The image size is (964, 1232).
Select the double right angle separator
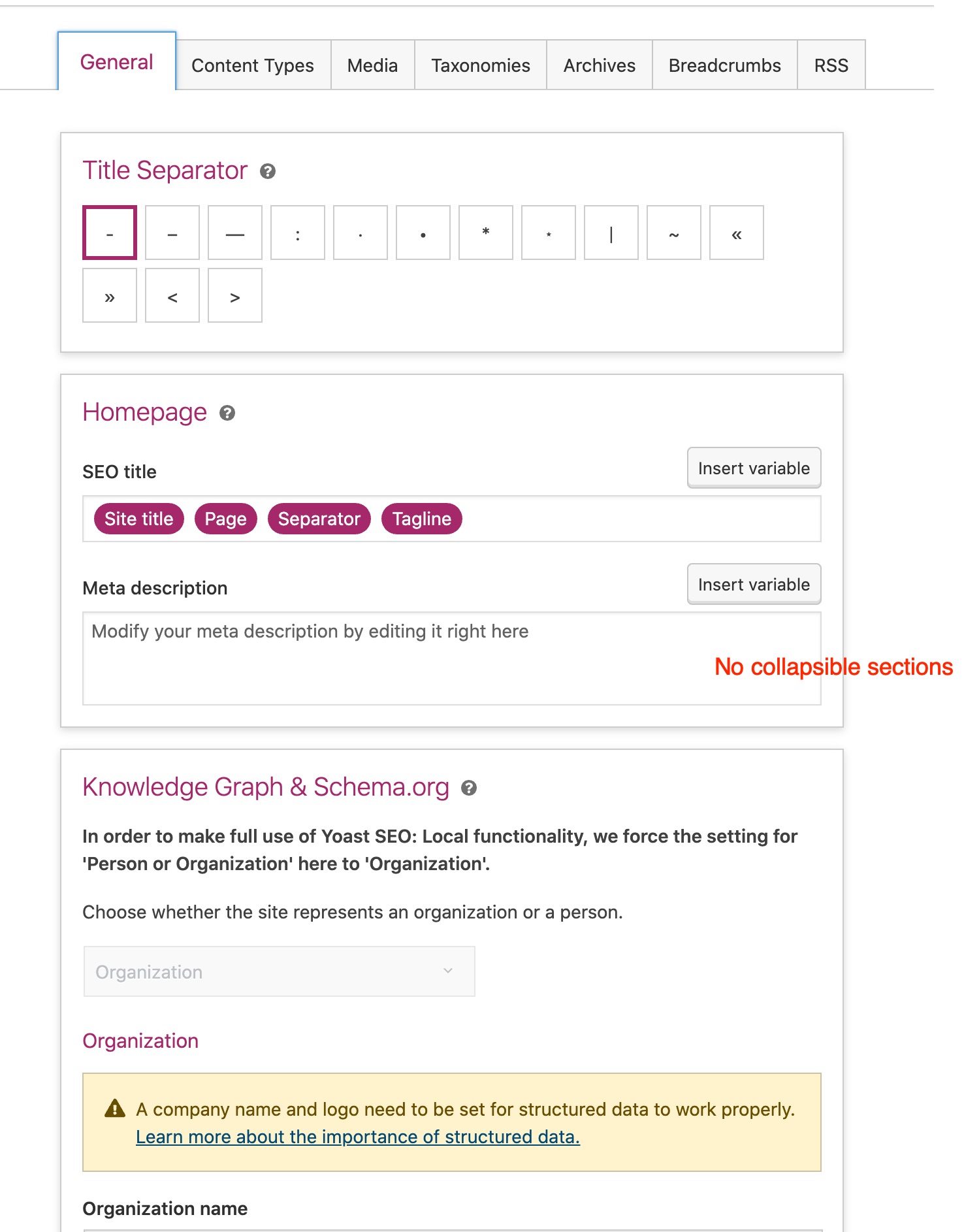click(110, 295)
